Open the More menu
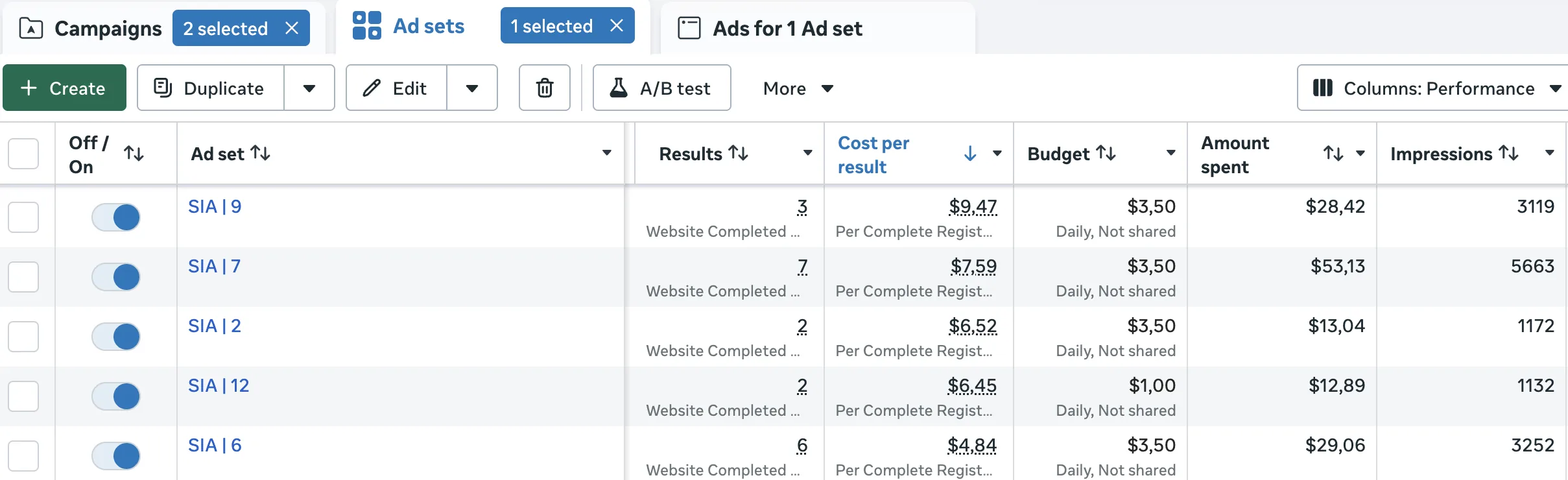The width and height of the screenshot is (1568, 480). pos(798,88)
